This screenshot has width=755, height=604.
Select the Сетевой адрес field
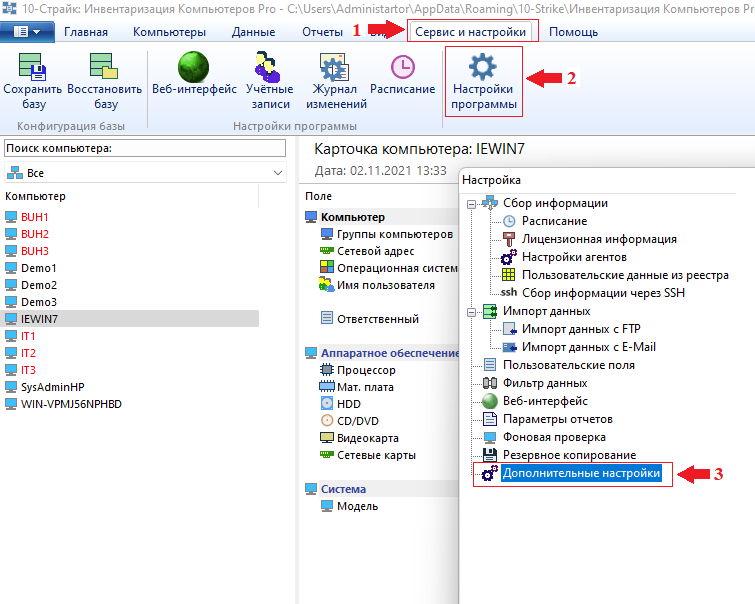click(x=375, y=251)
